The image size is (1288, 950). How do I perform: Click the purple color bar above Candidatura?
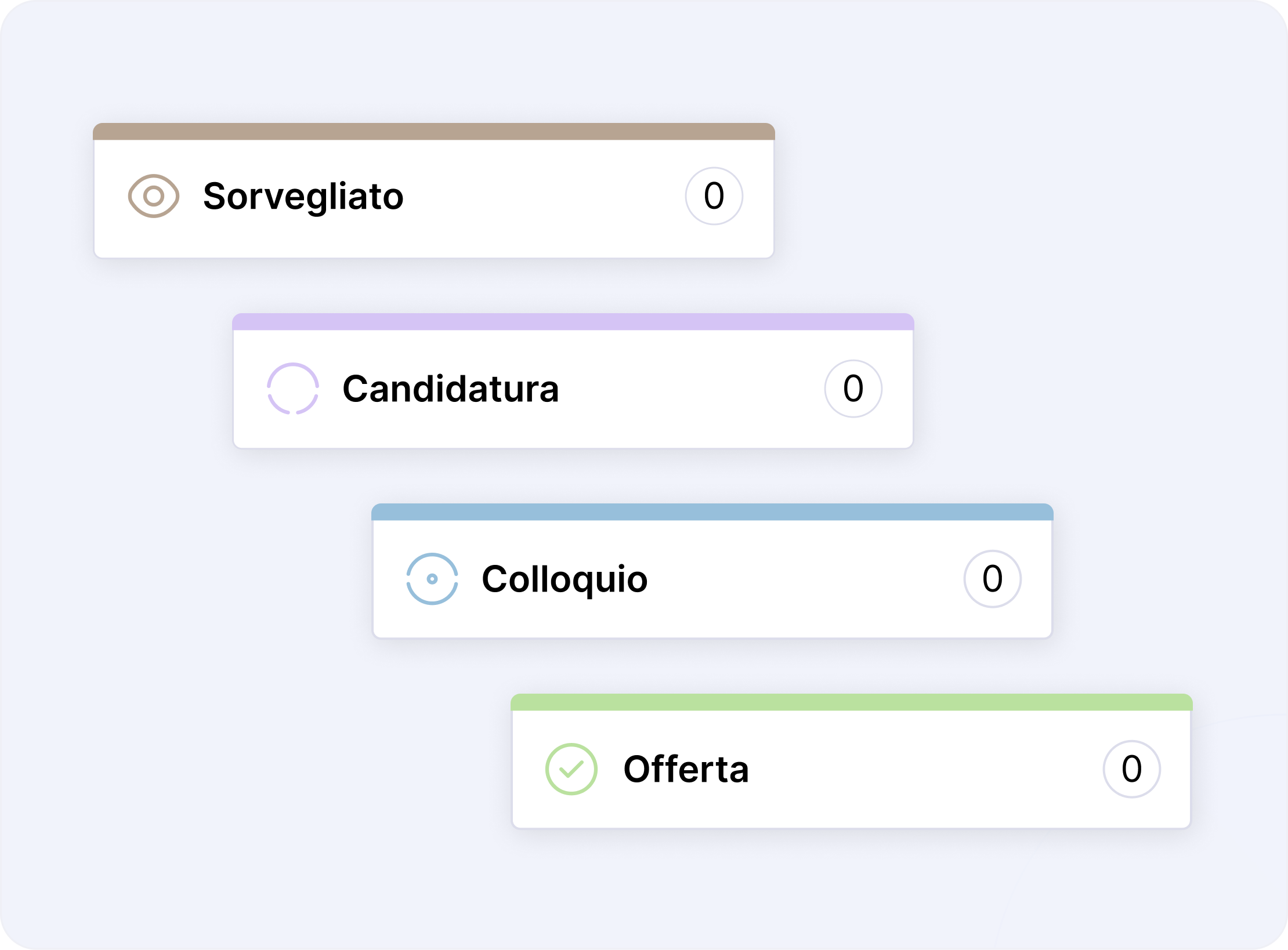click(573, 322)
